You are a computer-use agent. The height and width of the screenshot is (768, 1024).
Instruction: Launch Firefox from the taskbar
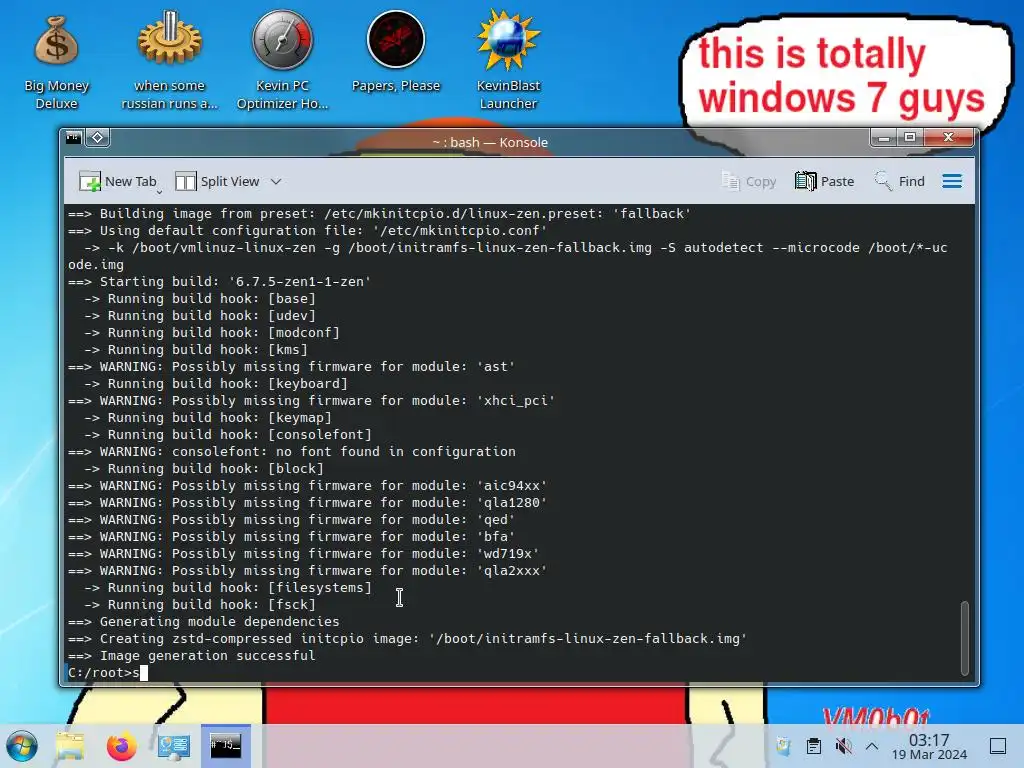point(121,746)
